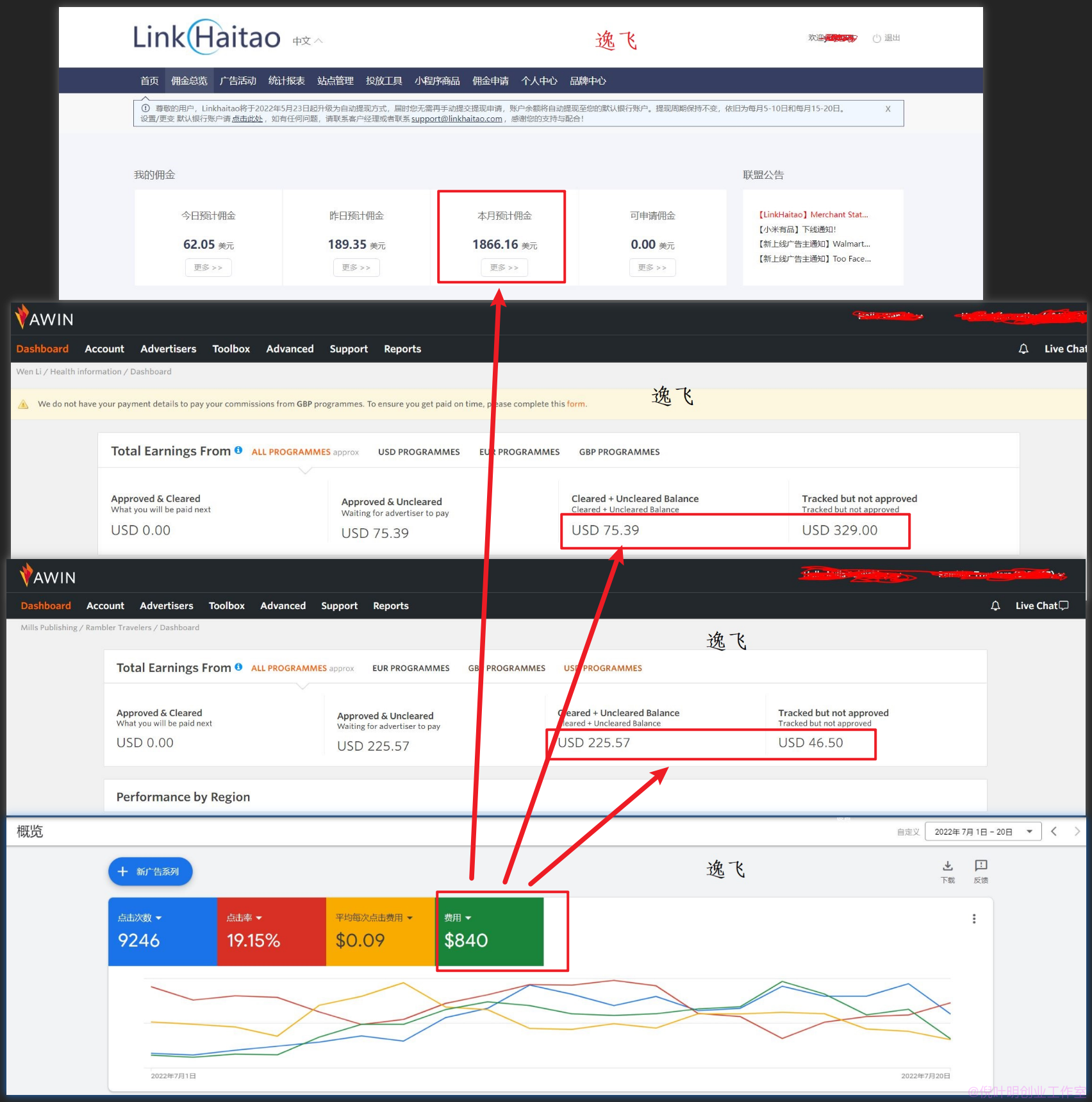Open Advanced in lower AWIN window
Screen dimensions: 1092x1102
[283, 606]
